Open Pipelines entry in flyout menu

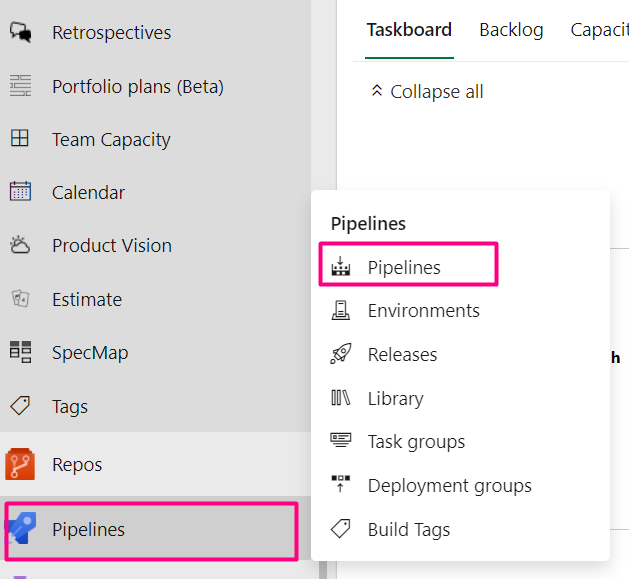click(x=404, y=267)
